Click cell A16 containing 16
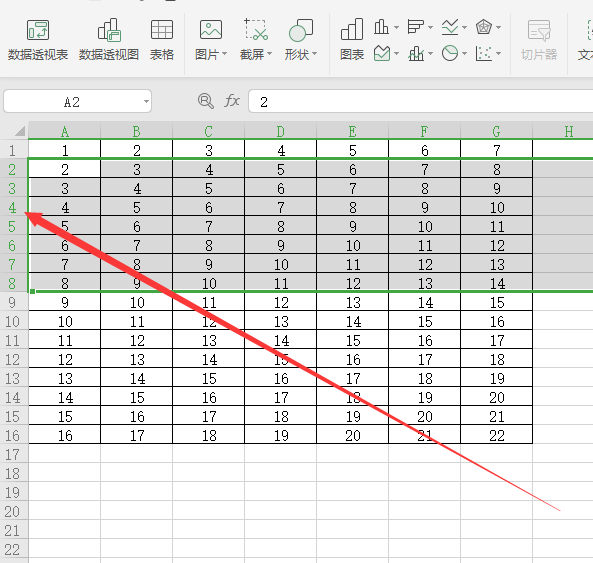The width and height of the screenshot is (593, 563). [65, 434]
